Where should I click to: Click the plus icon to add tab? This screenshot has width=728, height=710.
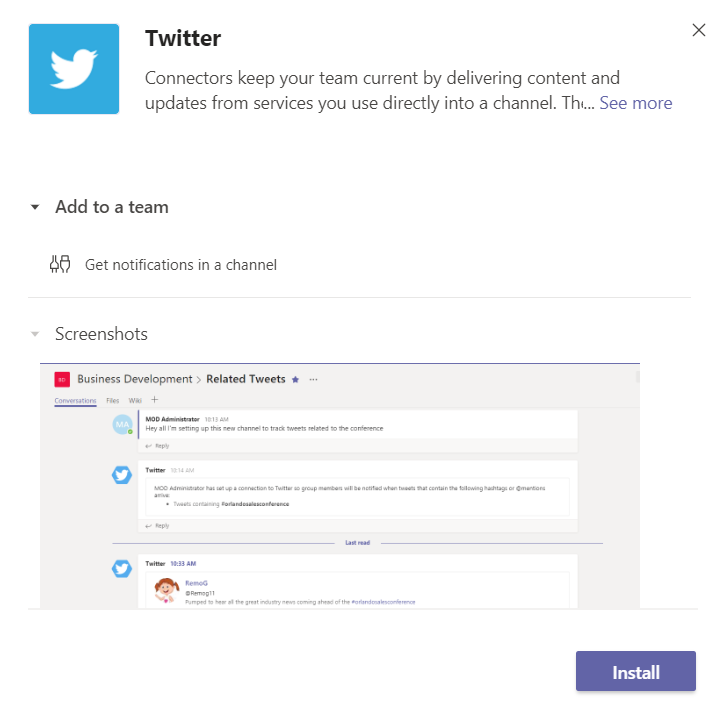tap(154, 400)
